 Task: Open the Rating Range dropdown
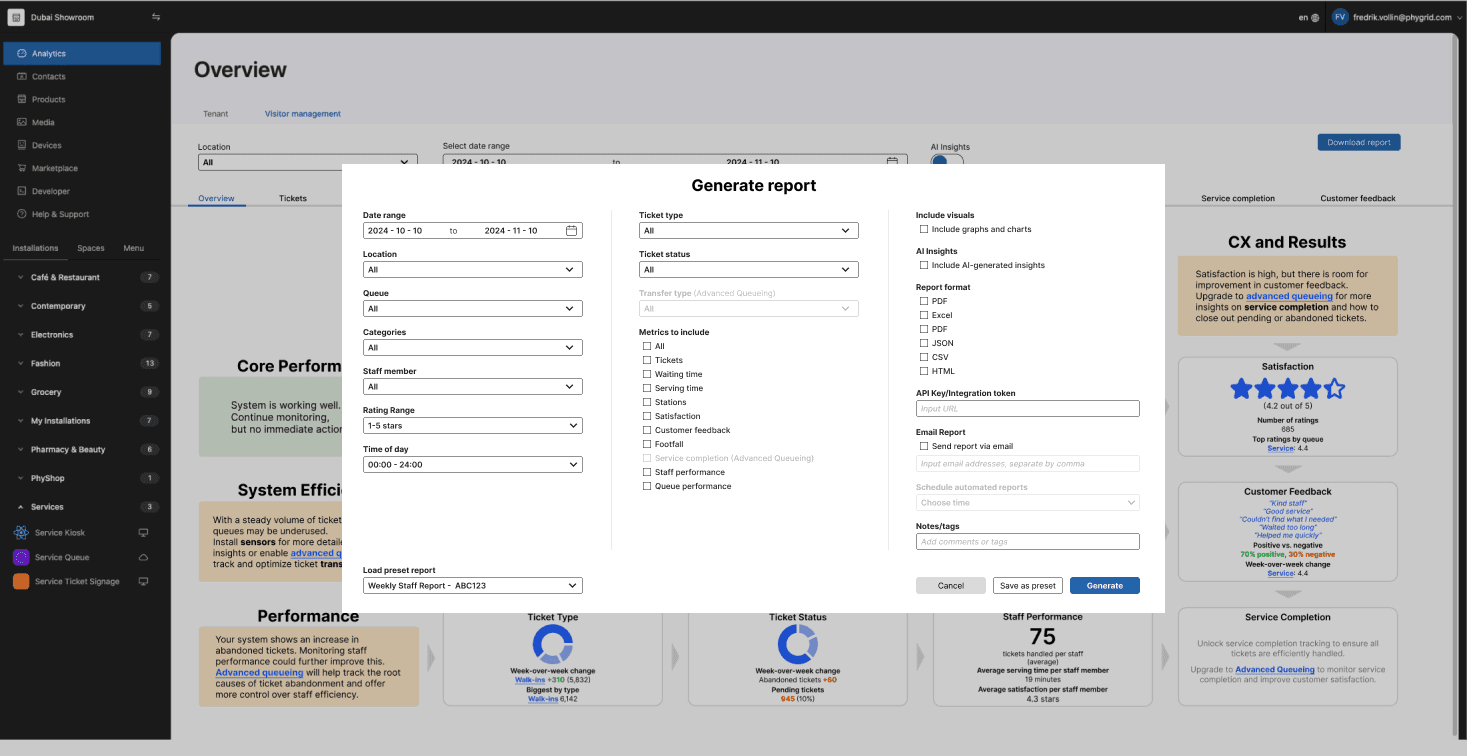tap(472, 425)
